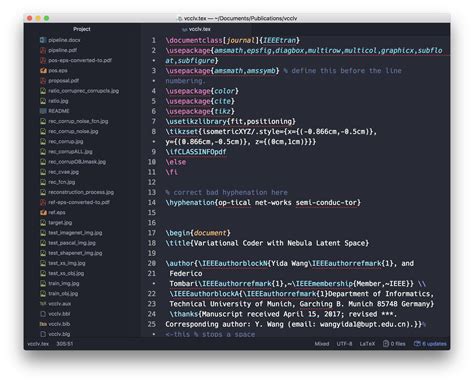Image resolution: width=474 pixels, height=384 pixels.
Task: Click the Technical University of Munich line
Action: click(302, 304)
